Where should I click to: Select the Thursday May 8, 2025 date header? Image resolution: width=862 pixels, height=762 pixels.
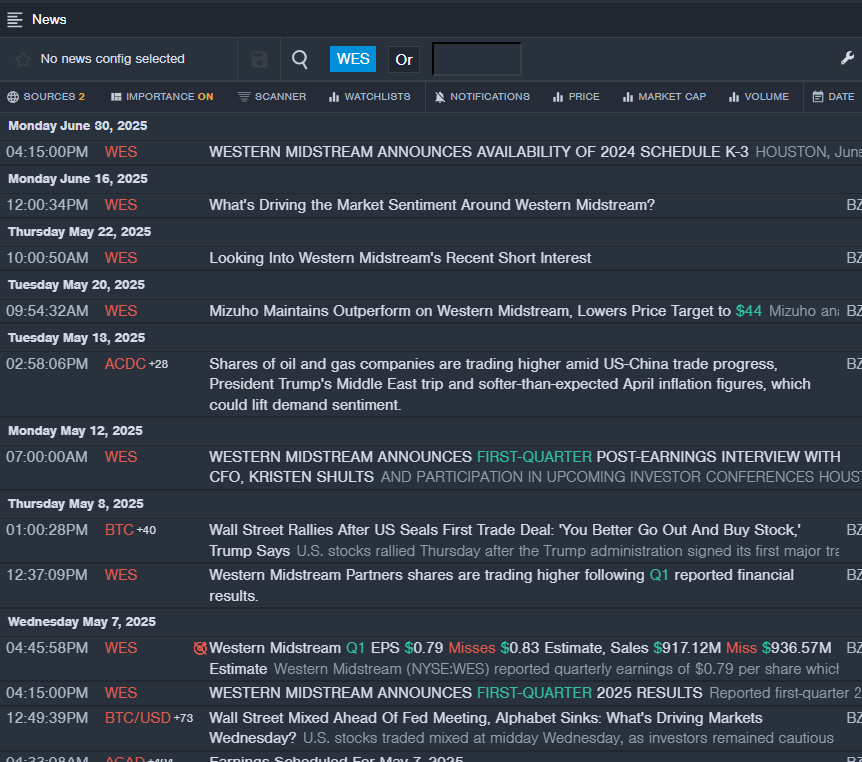pos(76,504)
